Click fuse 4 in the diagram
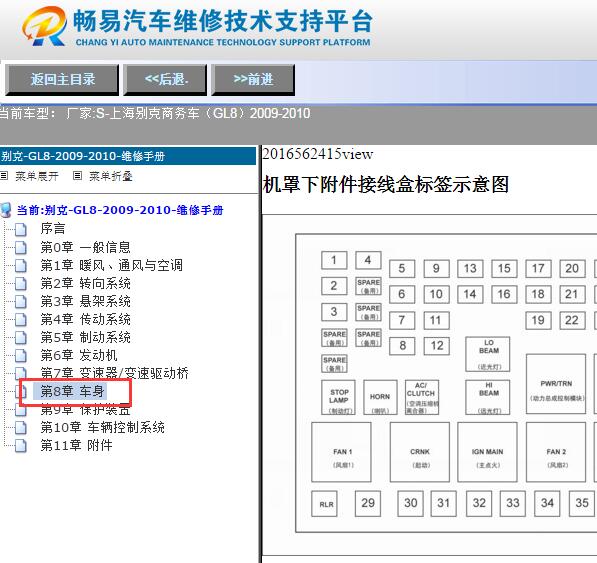This screenshot has width=597, height=563. [x=368, y=260]
